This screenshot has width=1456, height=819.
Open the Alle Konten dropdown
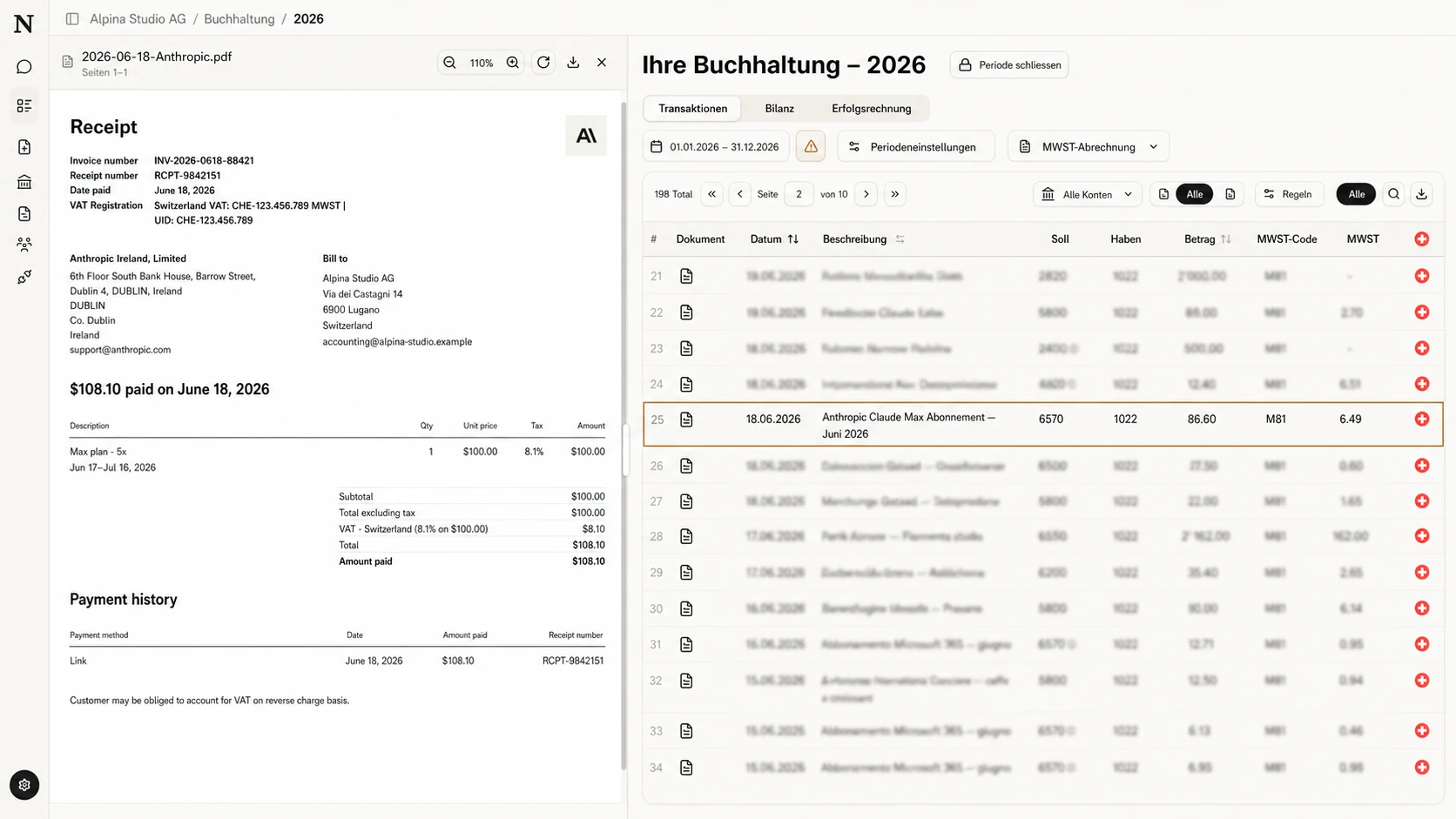coord(1088,194)
